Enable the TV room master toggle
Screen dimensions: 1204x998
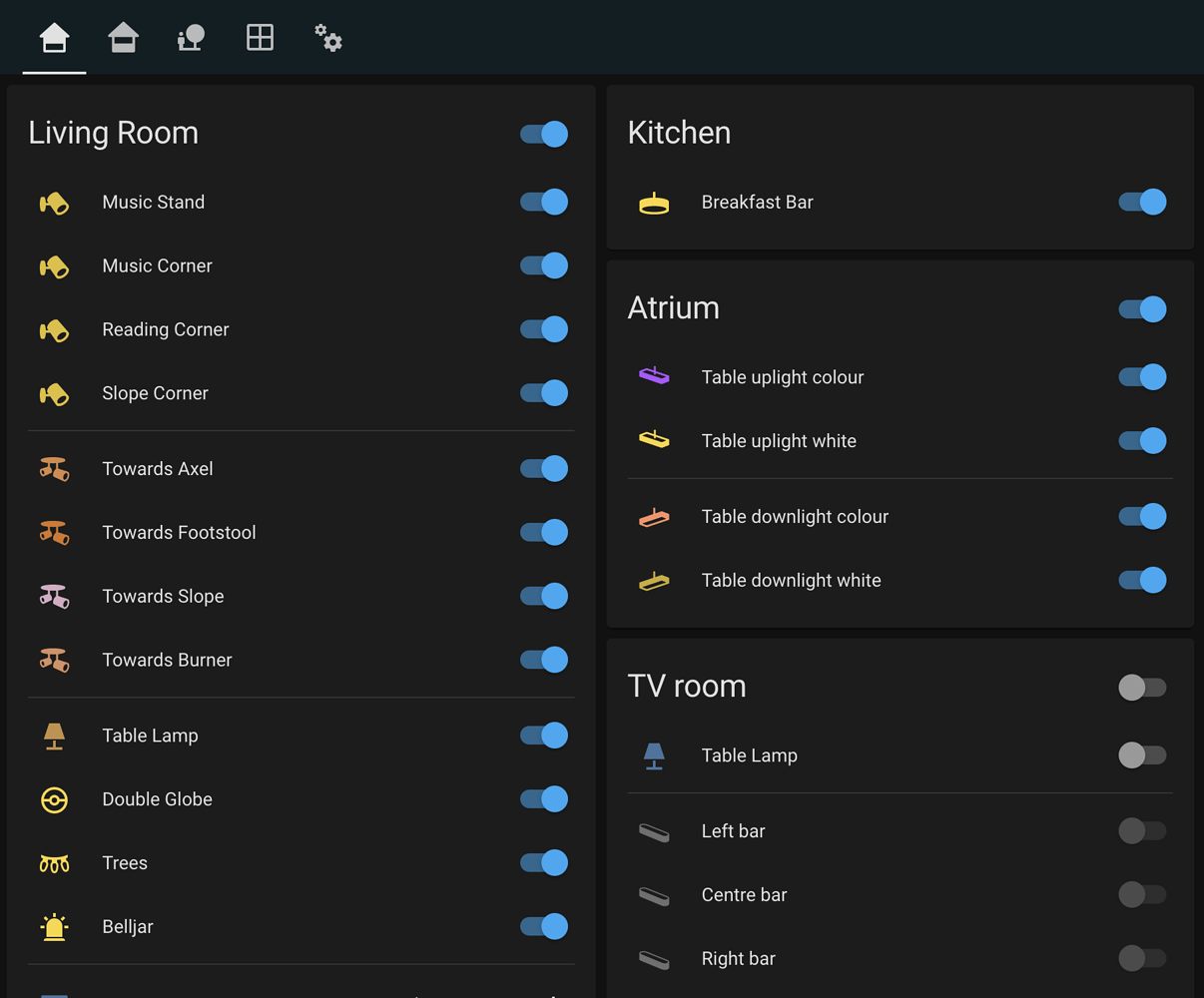(1142, 688)
